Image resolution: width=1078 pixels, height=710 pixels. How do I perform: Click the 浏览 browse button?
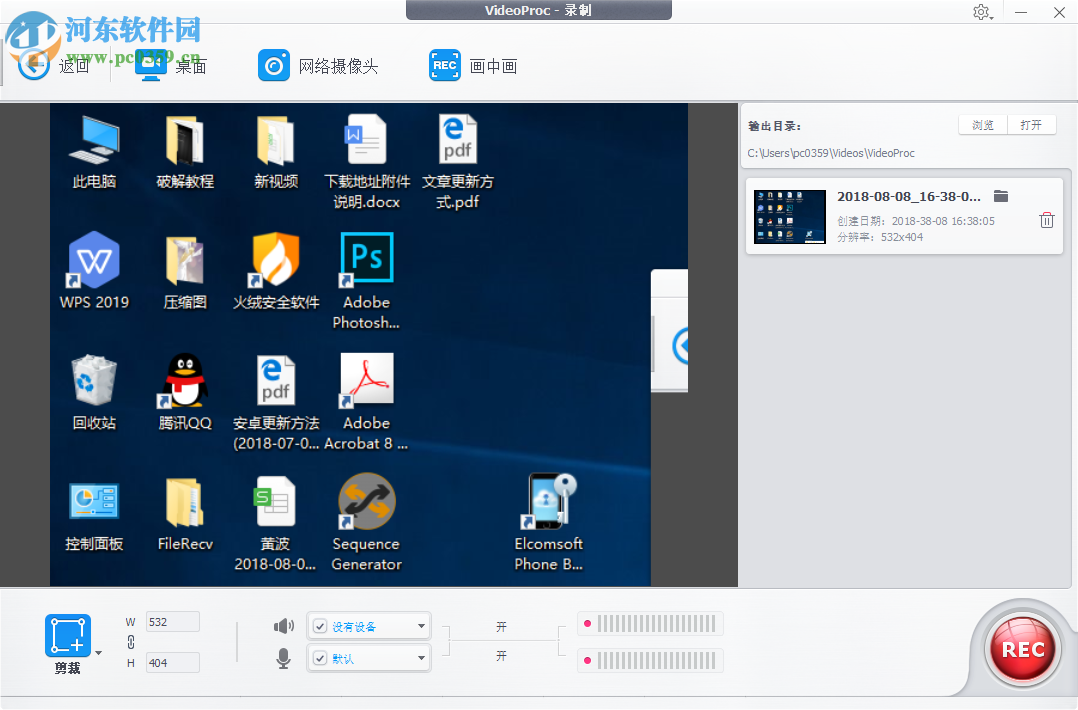tap(983, 125)
